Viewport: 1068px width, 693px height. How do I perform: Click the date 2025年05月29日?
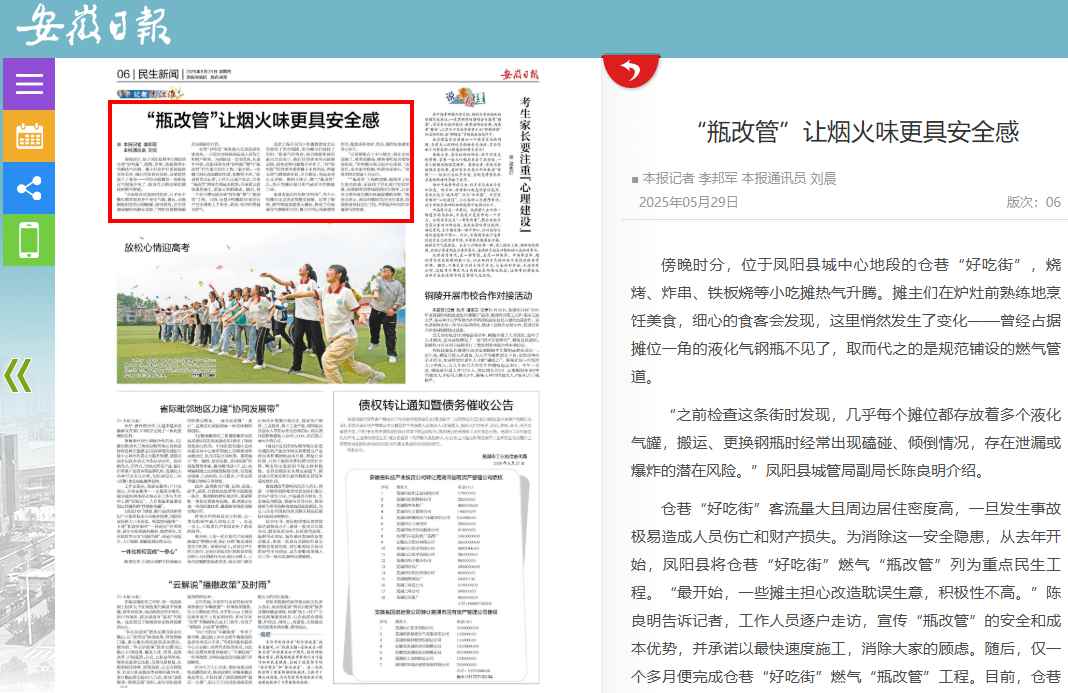point(688,202)
